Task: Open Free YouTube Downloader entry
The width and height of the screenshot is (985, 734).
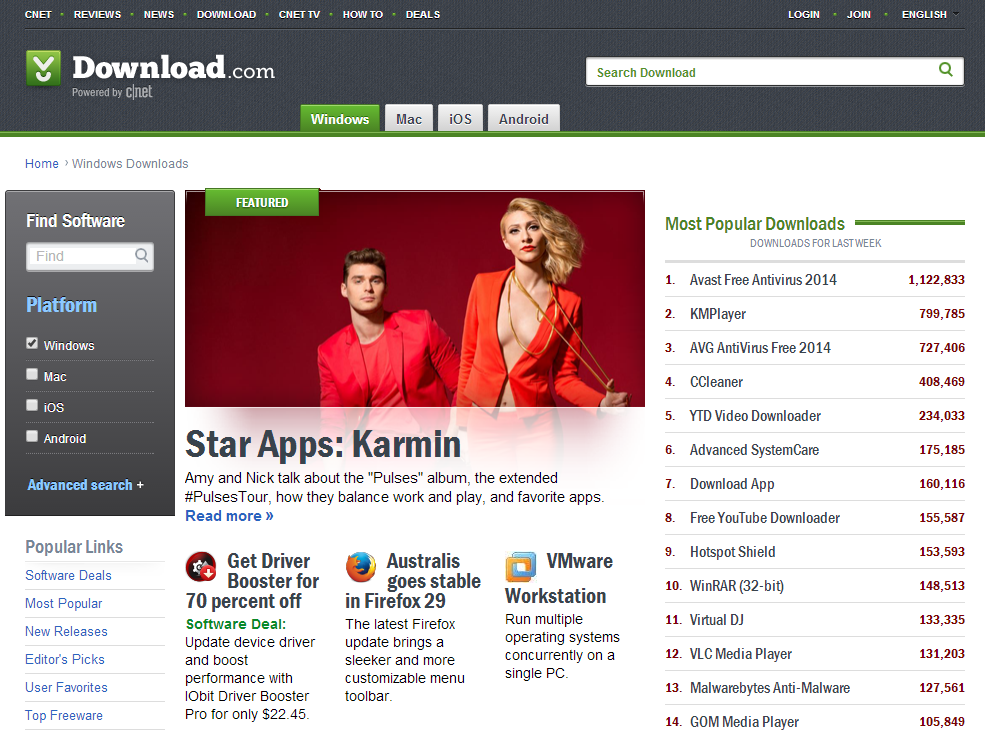Action: [x=765, y=517]
